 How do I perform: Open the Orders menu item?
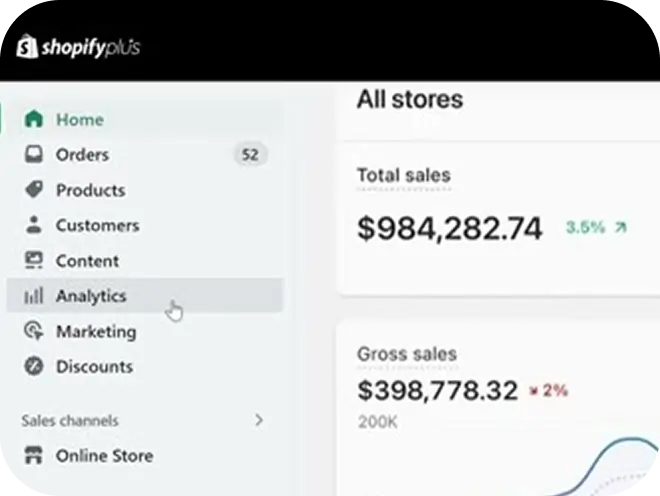[82, 155]
